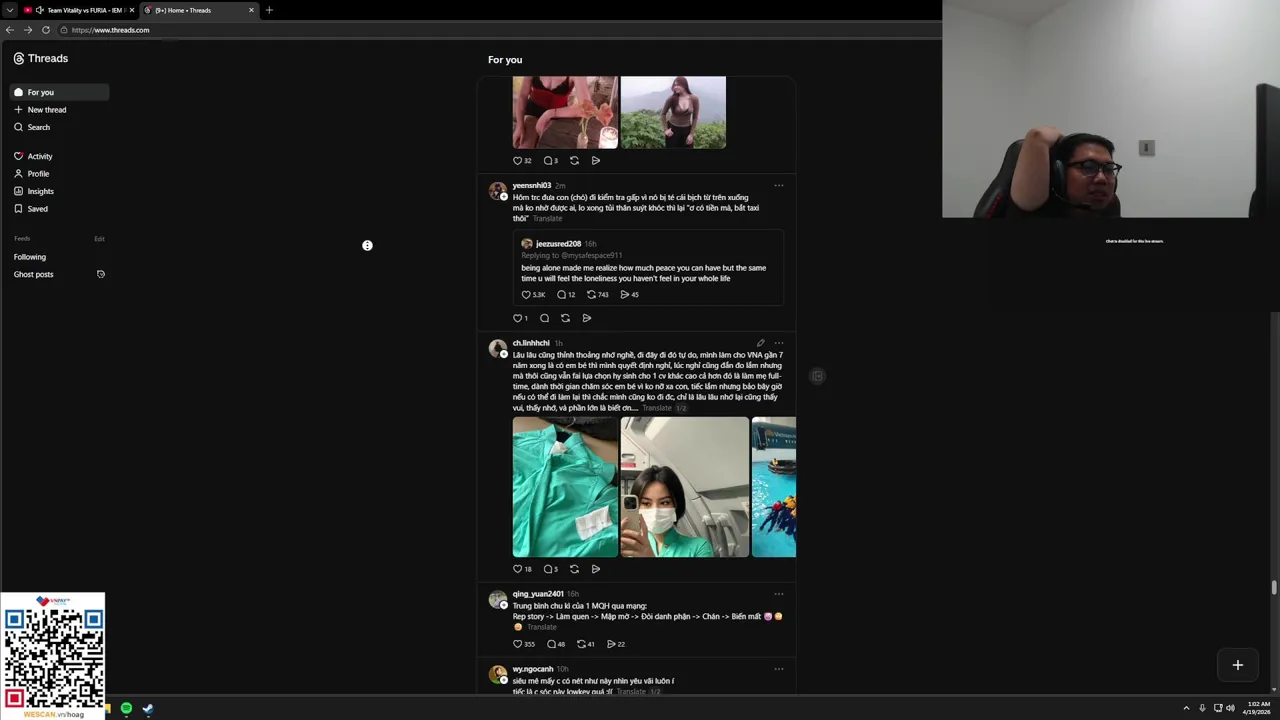
Task: Open Insights from sidebar
Action: pos(34,191)
